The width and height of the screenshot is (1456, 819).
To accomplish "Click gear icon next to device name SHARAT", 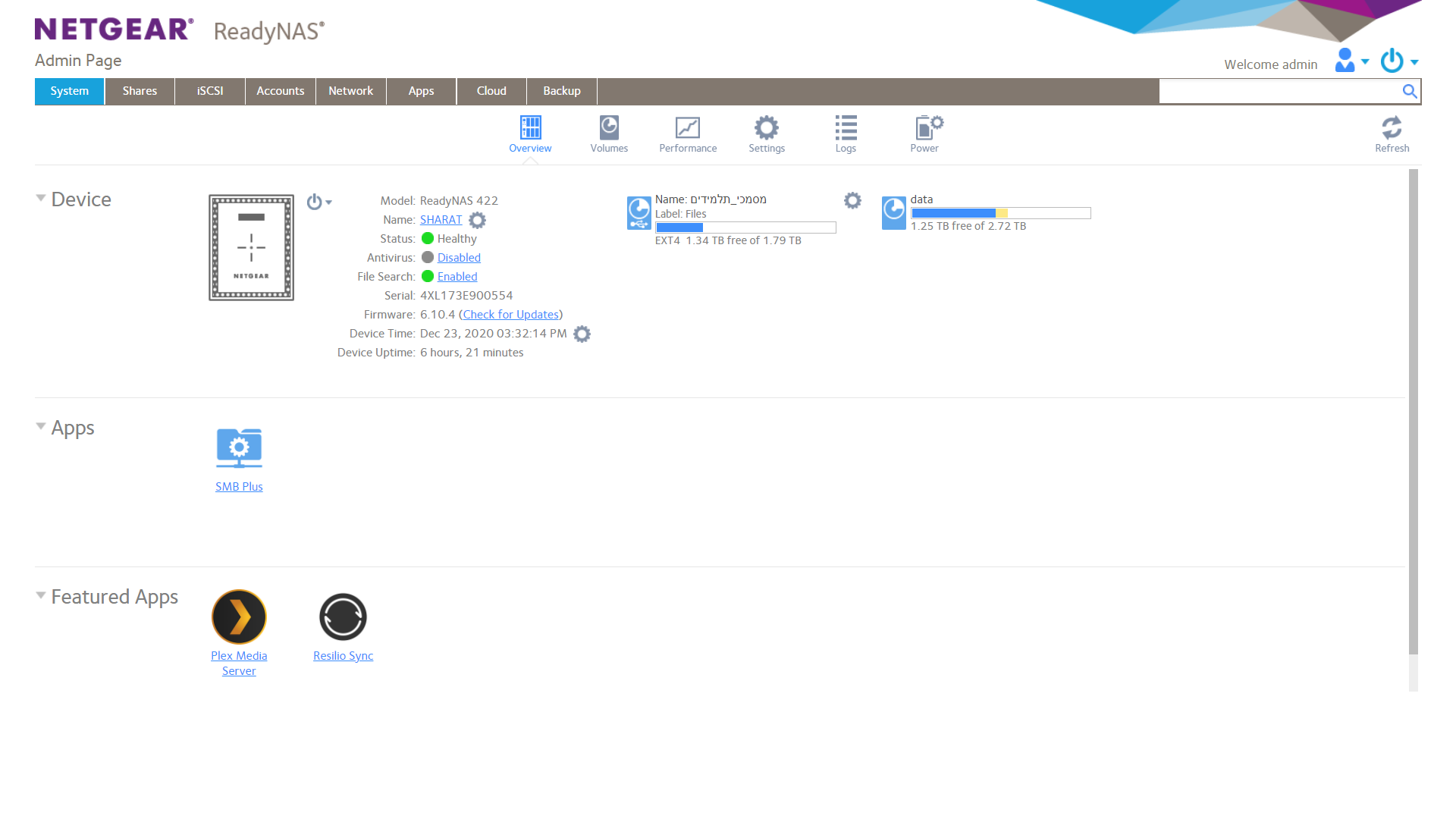I will coord(477,220).
